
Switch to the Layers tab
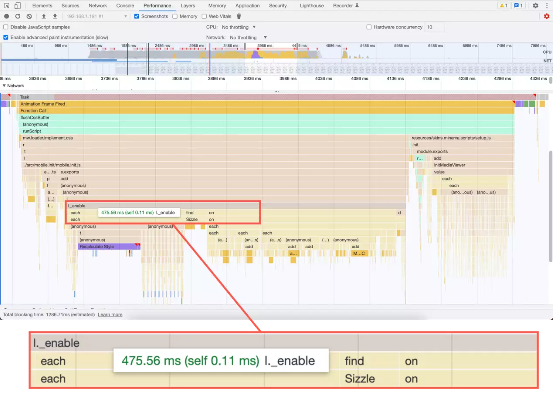(188, 5)
